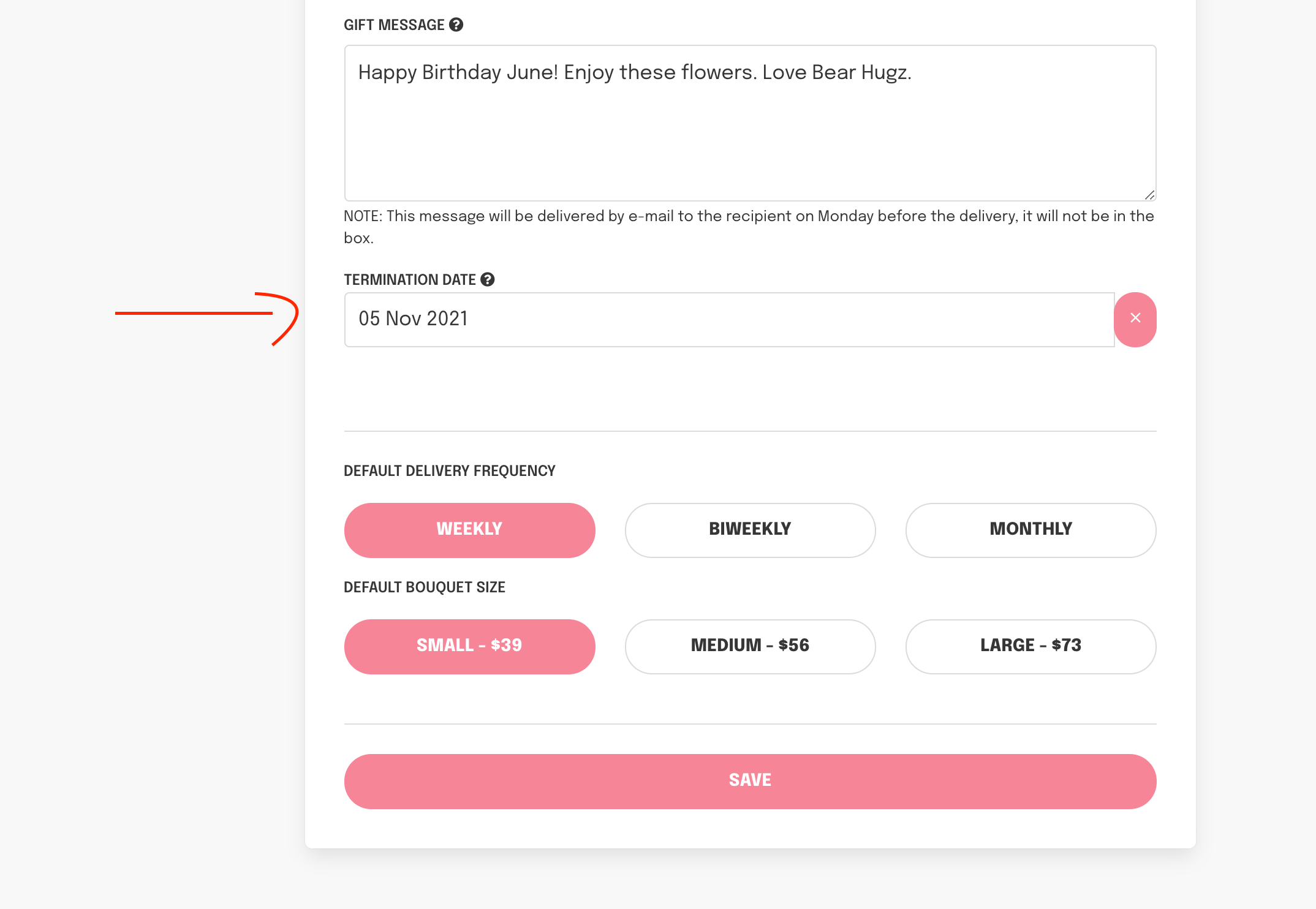
Task: Pick the Medium - $56 bouquet size
Action: coord(750,646)
